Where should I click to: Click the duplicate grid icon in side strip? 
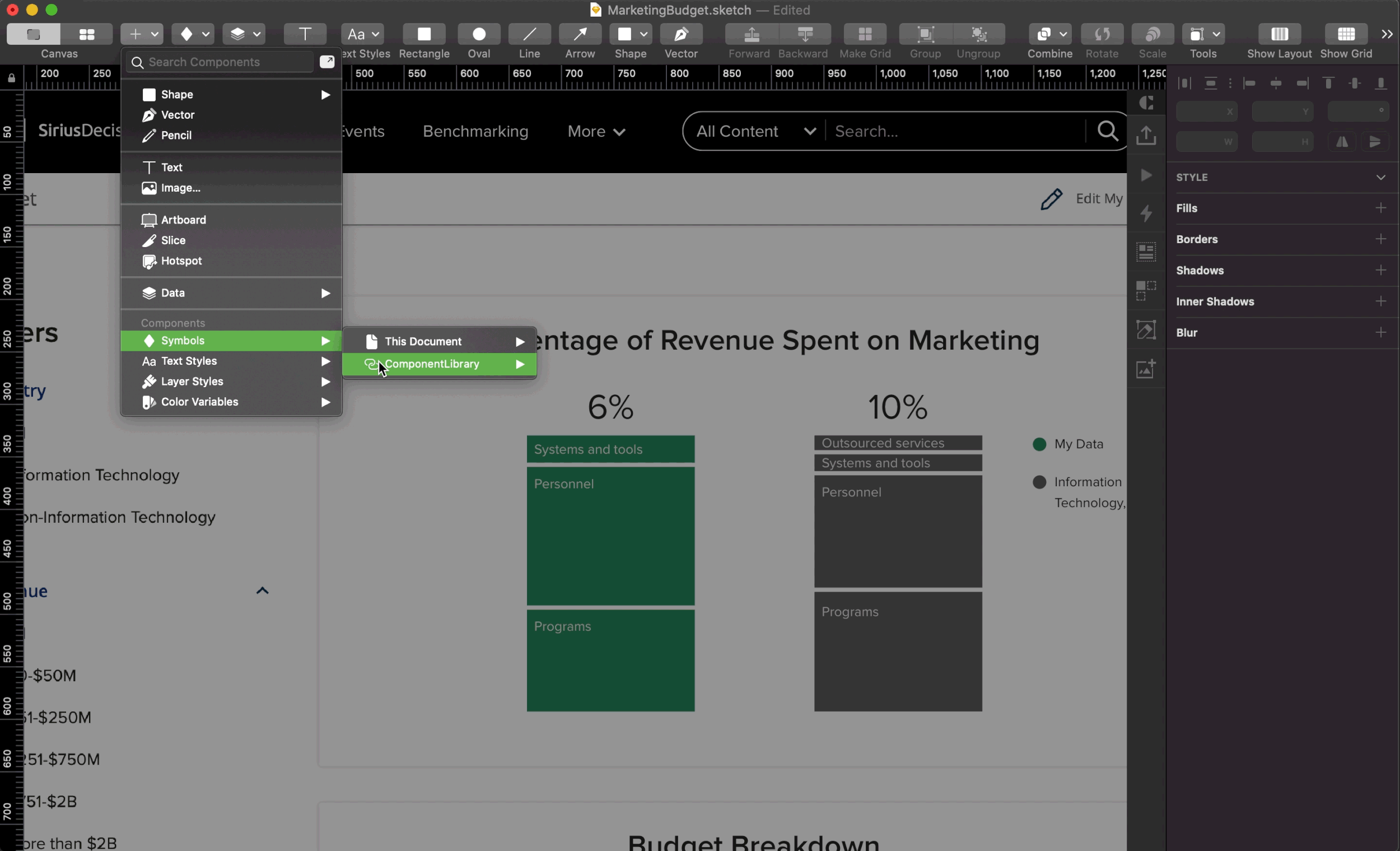(x=1146, y=291)
